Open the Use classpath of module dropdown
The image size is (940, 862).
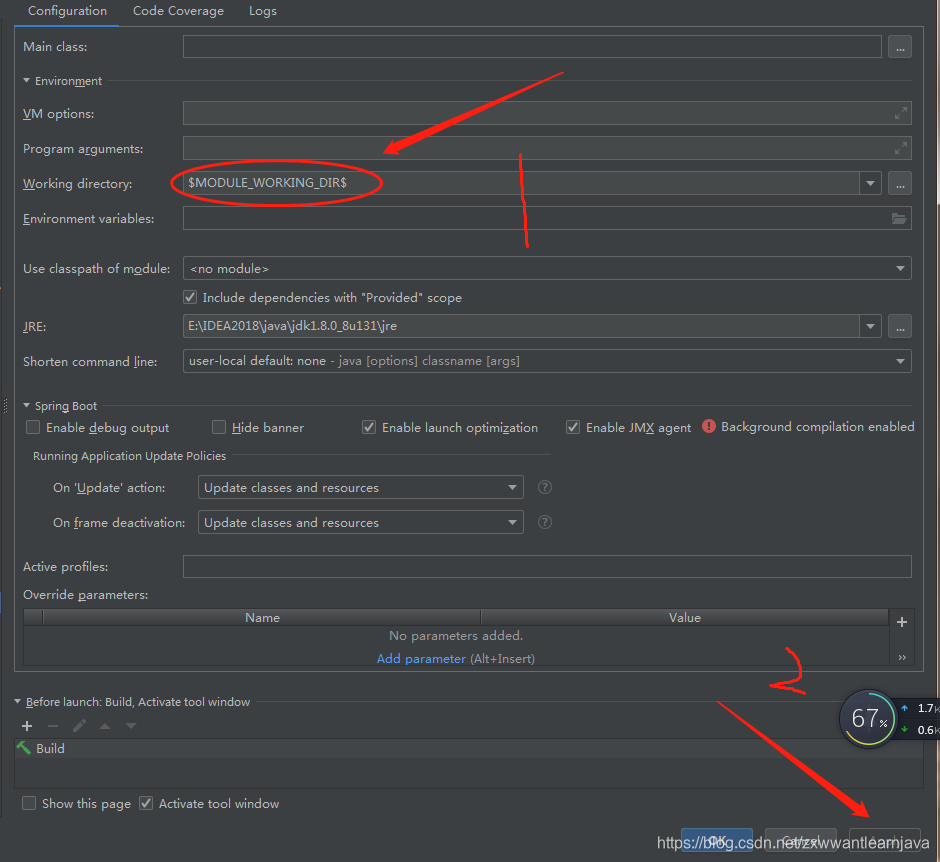[x=547, y=269]
